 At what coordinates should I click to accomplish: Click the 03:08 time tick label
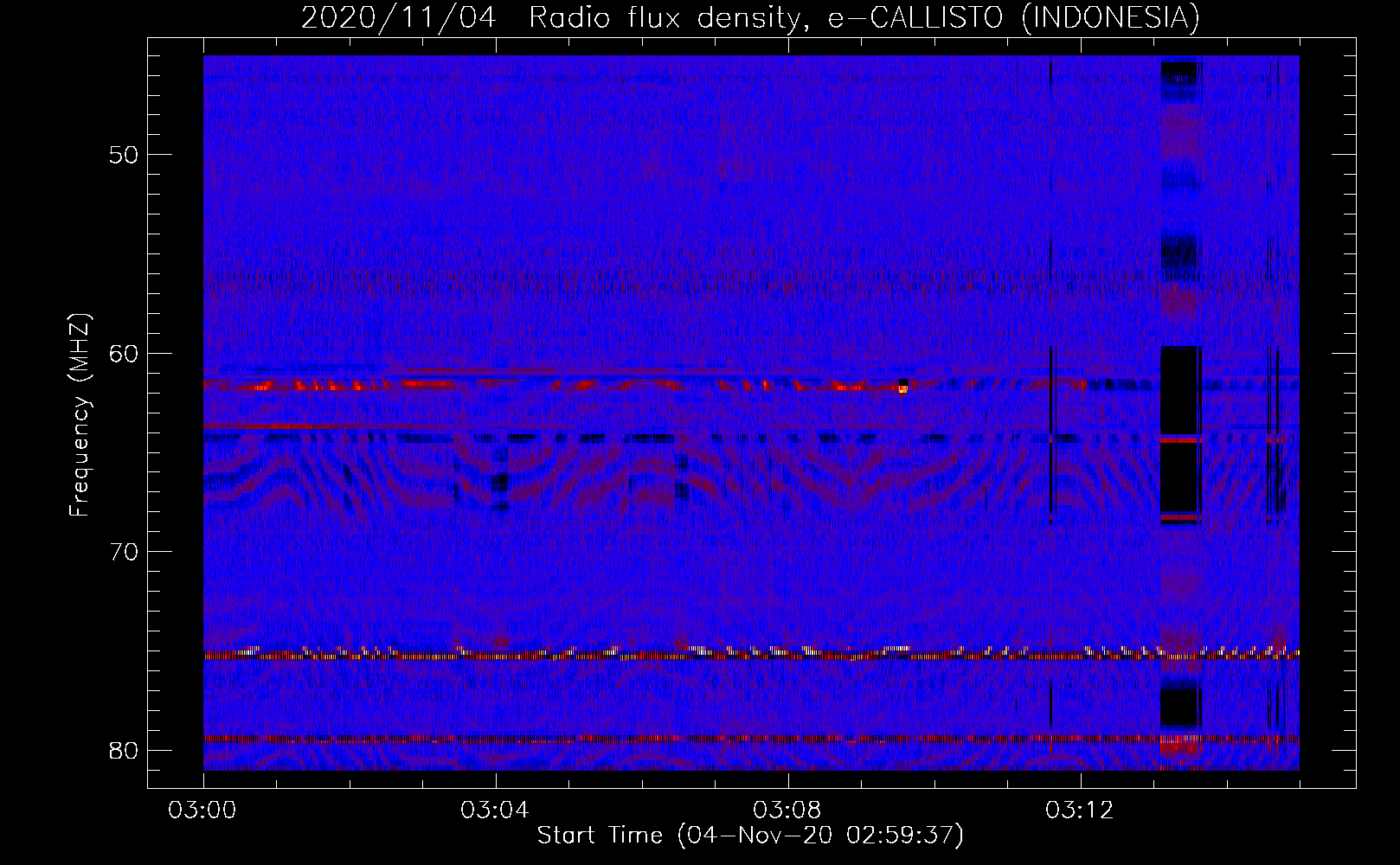coord(787,811)
